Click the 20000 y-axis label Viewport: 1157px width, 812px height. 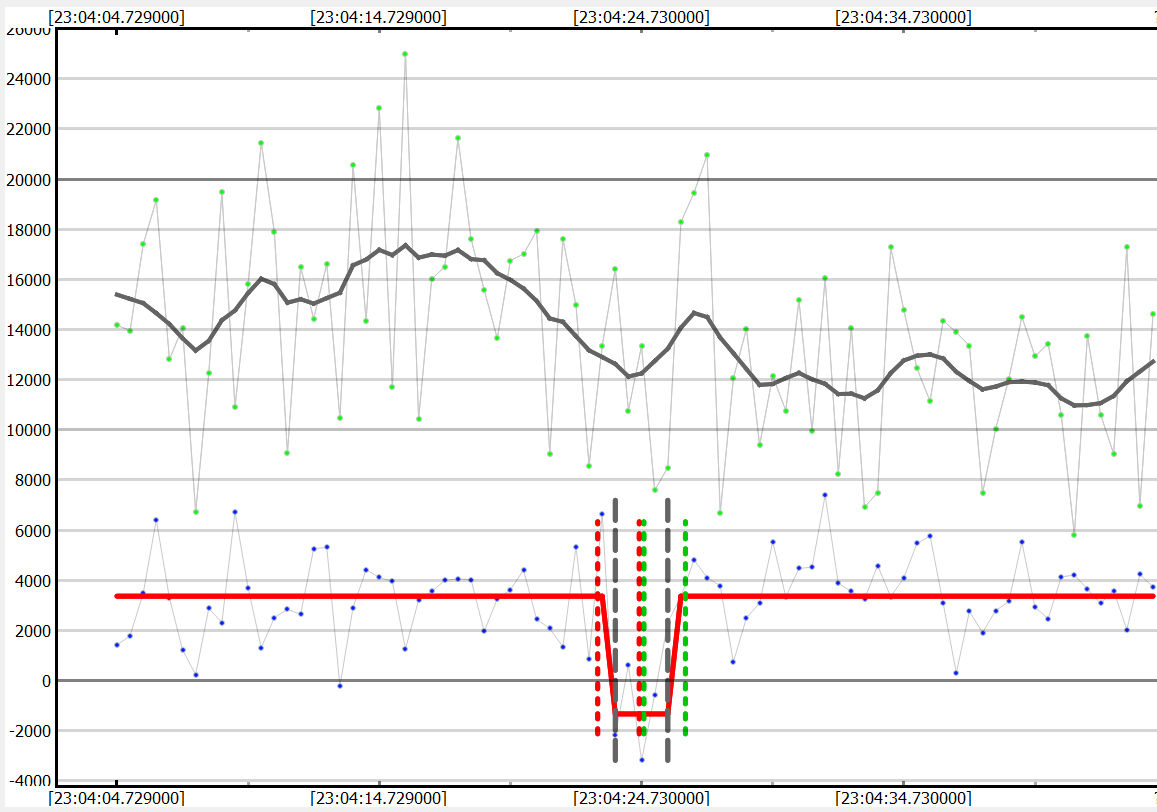click(x=28, y=179)
